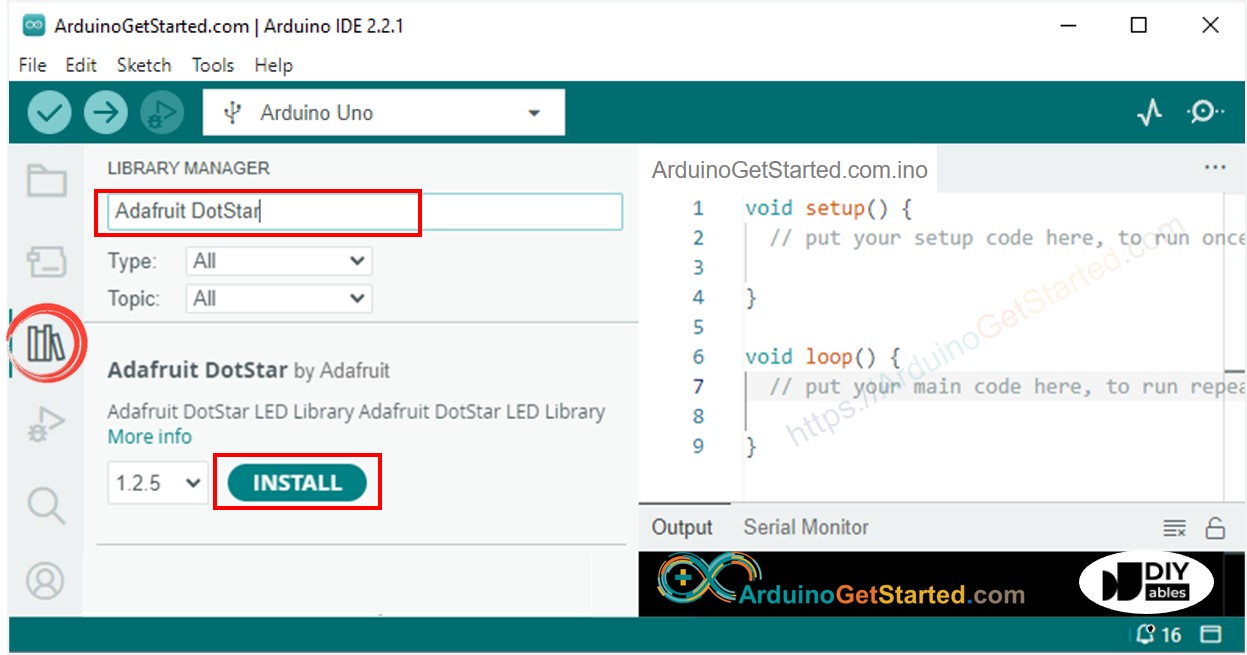Open the Sketch menu
Image resolution: width=1247 pixels, height=655 pixels.
144,65
